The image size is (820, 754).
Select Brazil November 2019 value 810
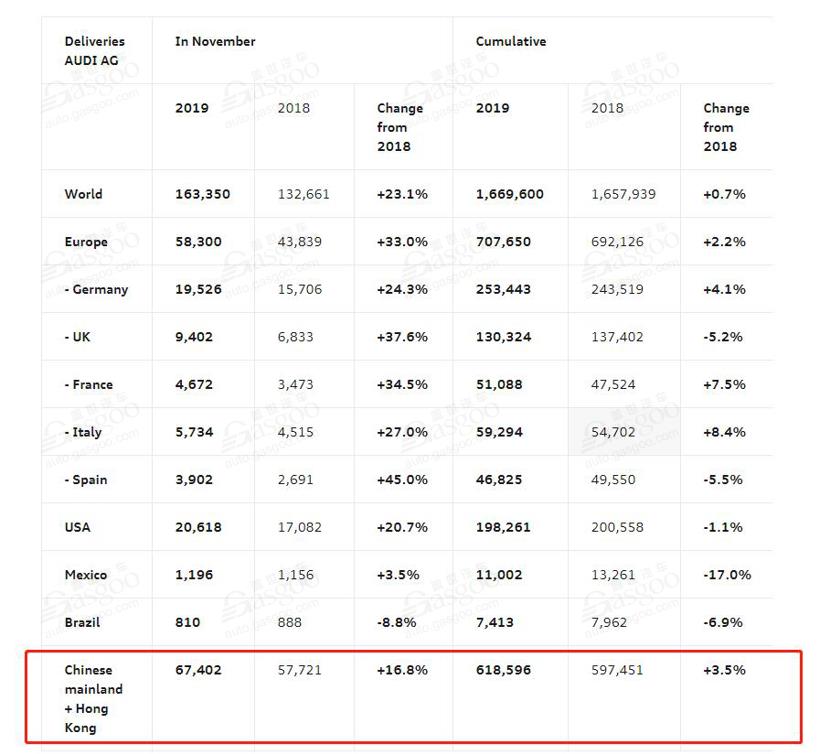click(189, 622)
